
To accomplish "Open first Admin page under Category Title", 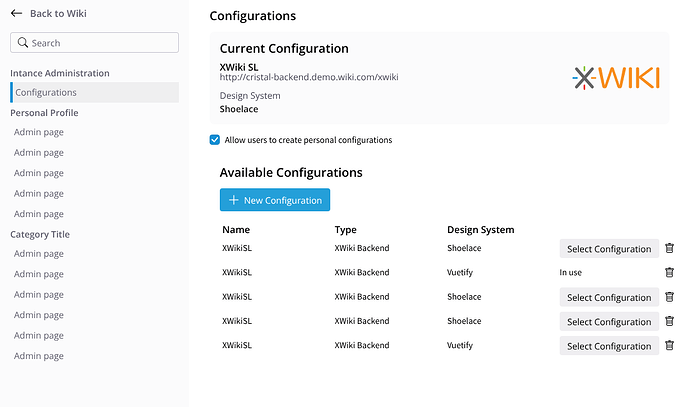I will point(39,254).
